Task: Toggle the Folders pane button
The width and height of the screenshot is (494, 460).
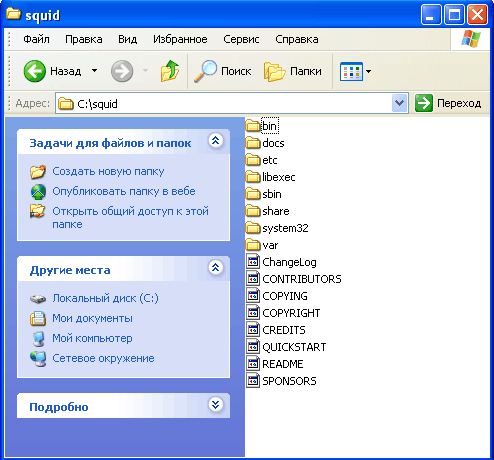Action: tap(293, 71)
